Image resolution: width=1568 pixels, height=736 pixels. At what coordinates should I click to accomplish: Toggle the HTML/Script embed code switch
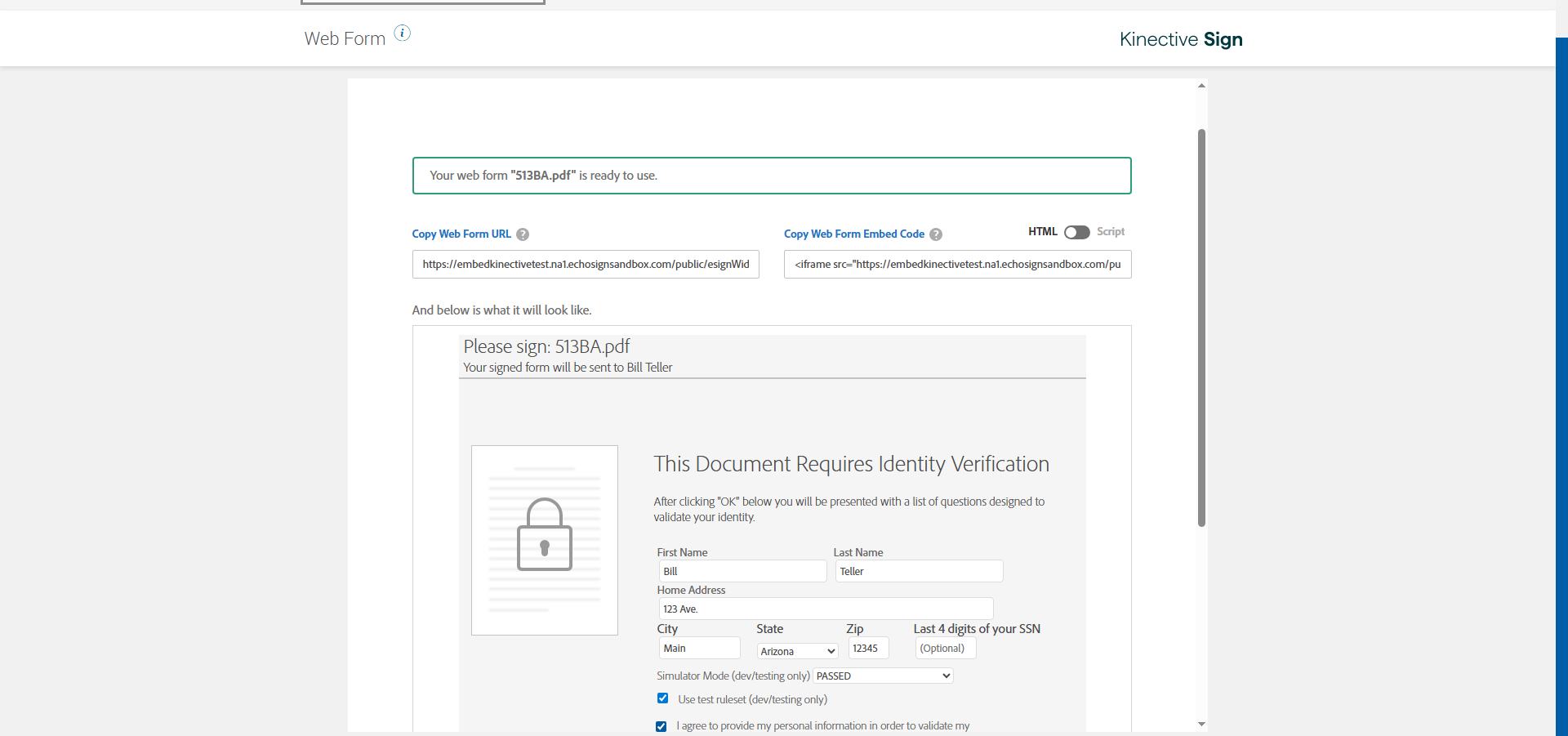point(1076,232)
